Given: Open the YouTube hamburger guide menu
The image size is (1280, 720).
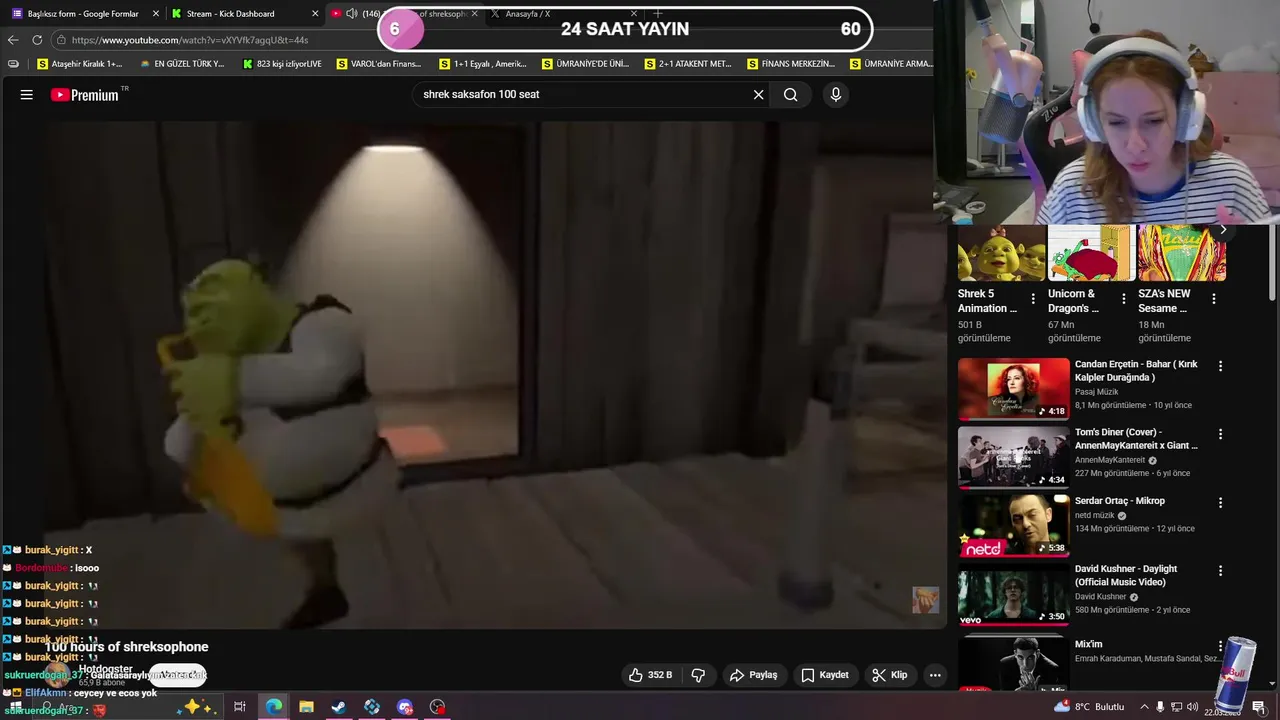Looking at the screenshot, I should point(27,95).
